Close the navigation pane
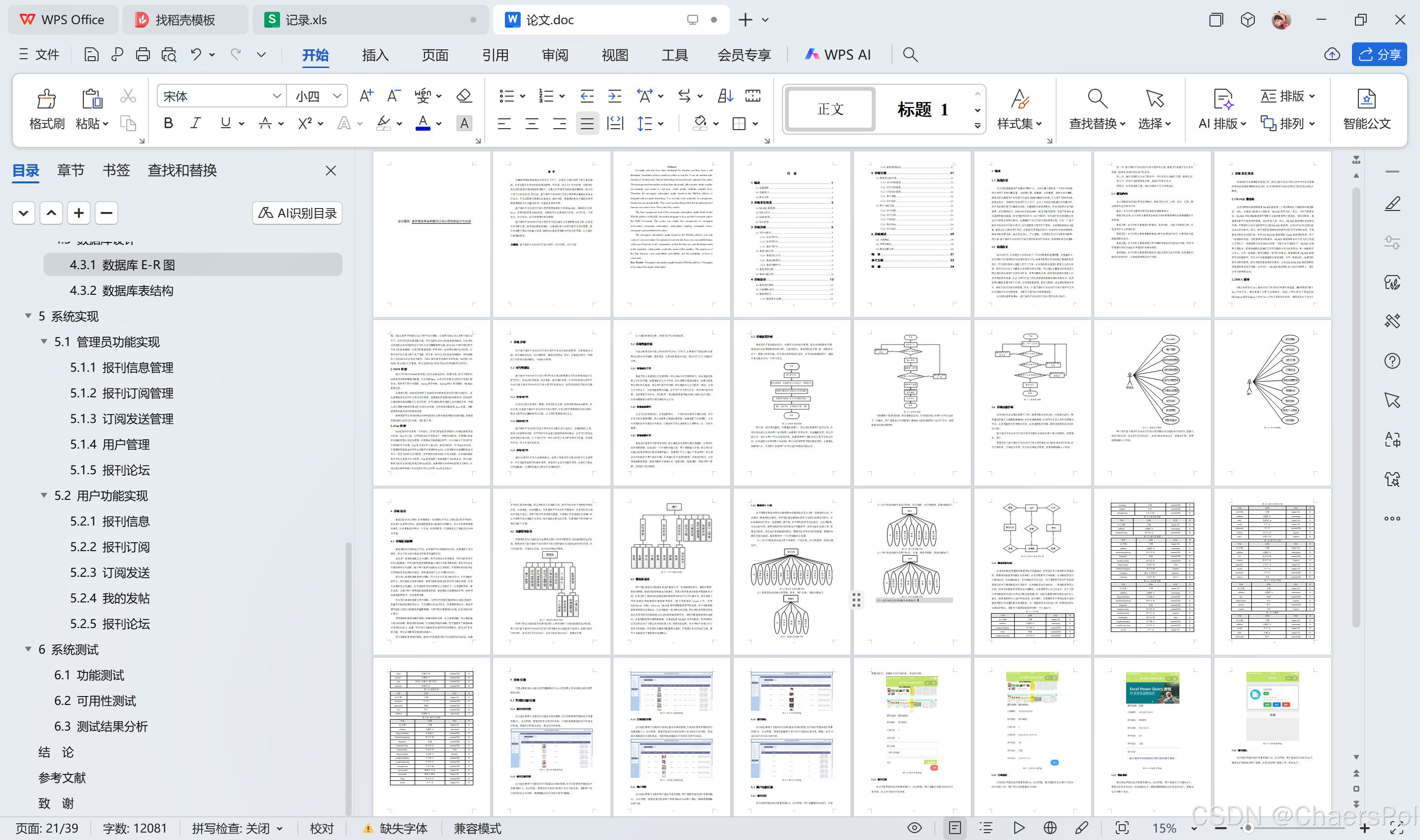The height and width of the screenshot is (840, 1420). tap(331, 171)
